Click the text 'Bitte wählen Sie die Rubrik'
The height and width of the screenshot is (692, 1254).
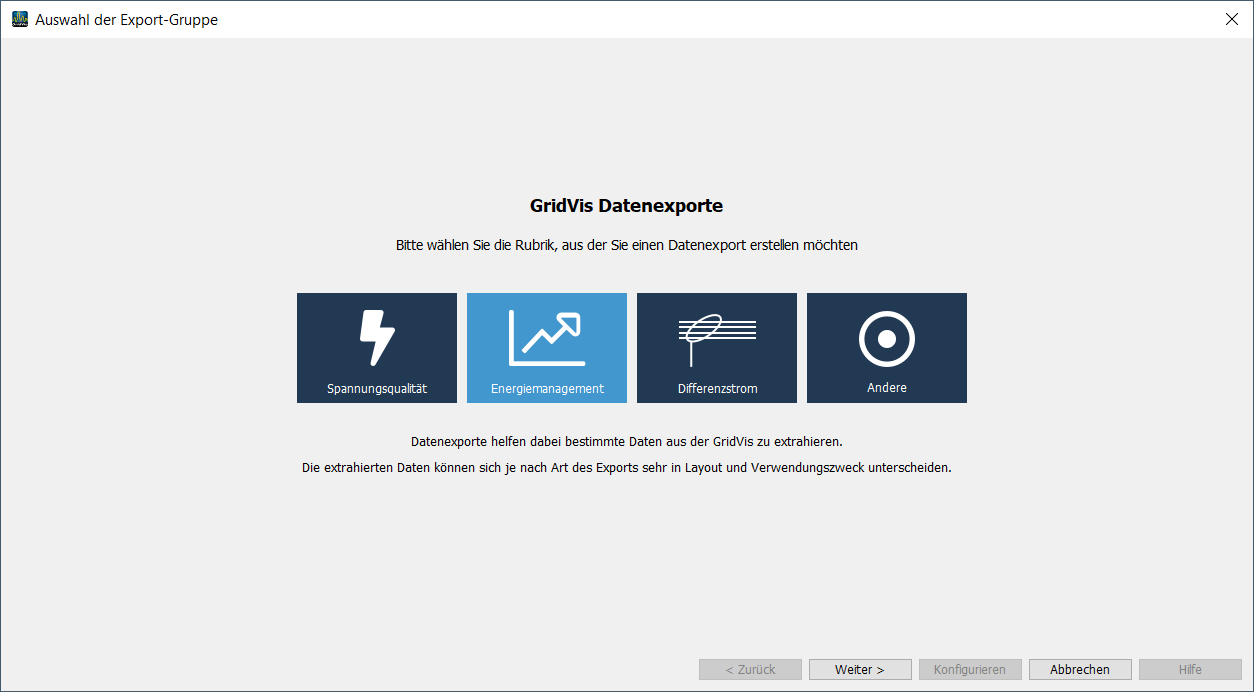pos(476,245)
